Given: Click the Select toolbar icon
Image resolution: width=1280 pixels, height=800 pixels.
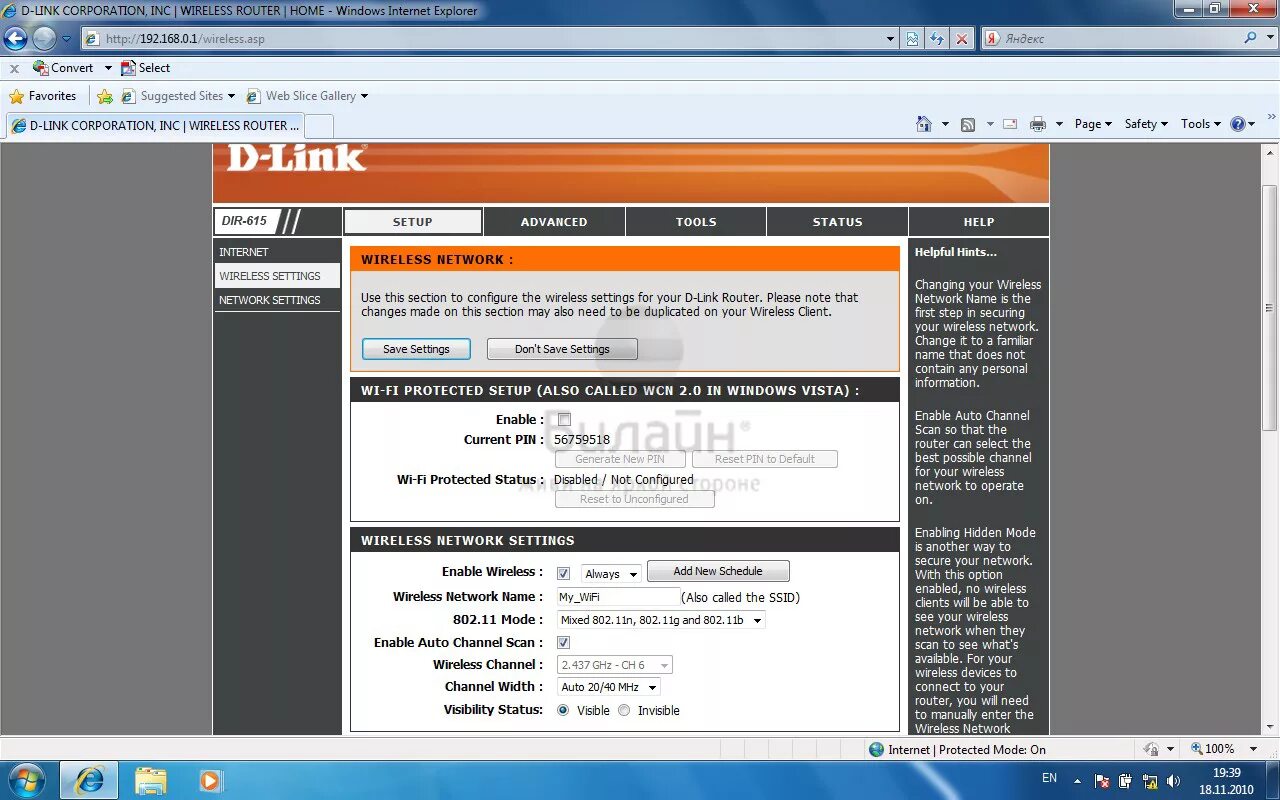Looking at the screenshot, I should (128, 68).
